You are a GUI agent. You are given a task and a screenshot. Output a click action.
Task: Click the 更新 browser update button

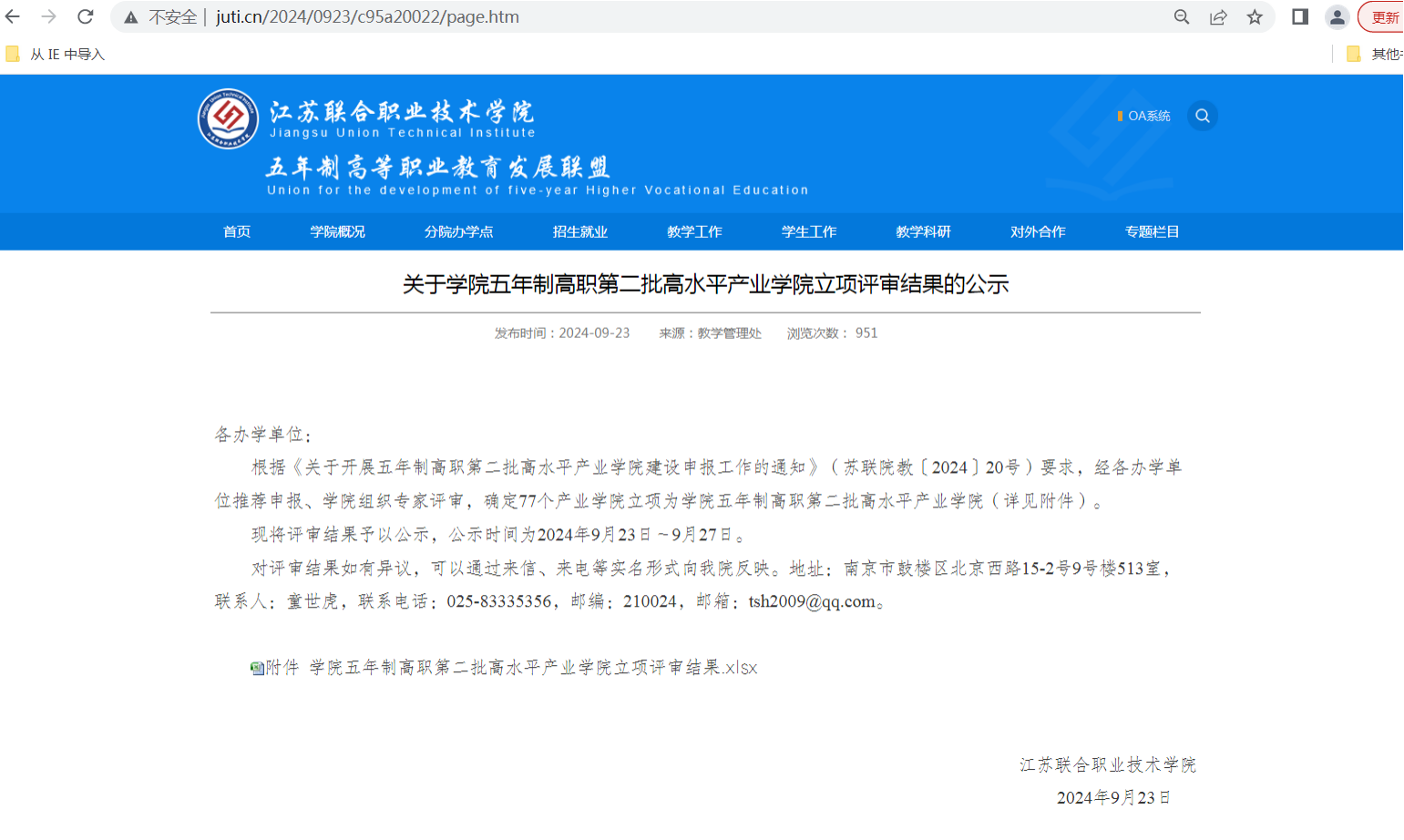coord(1383,16)
